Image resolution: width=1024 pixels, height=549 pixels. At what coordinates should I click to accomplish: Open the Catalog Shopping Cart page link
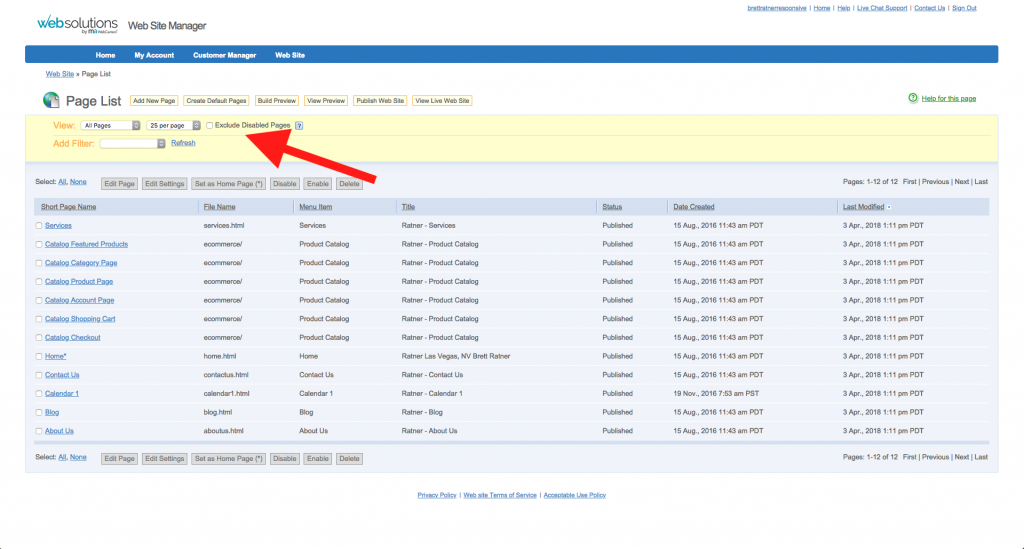click(80, 319)
